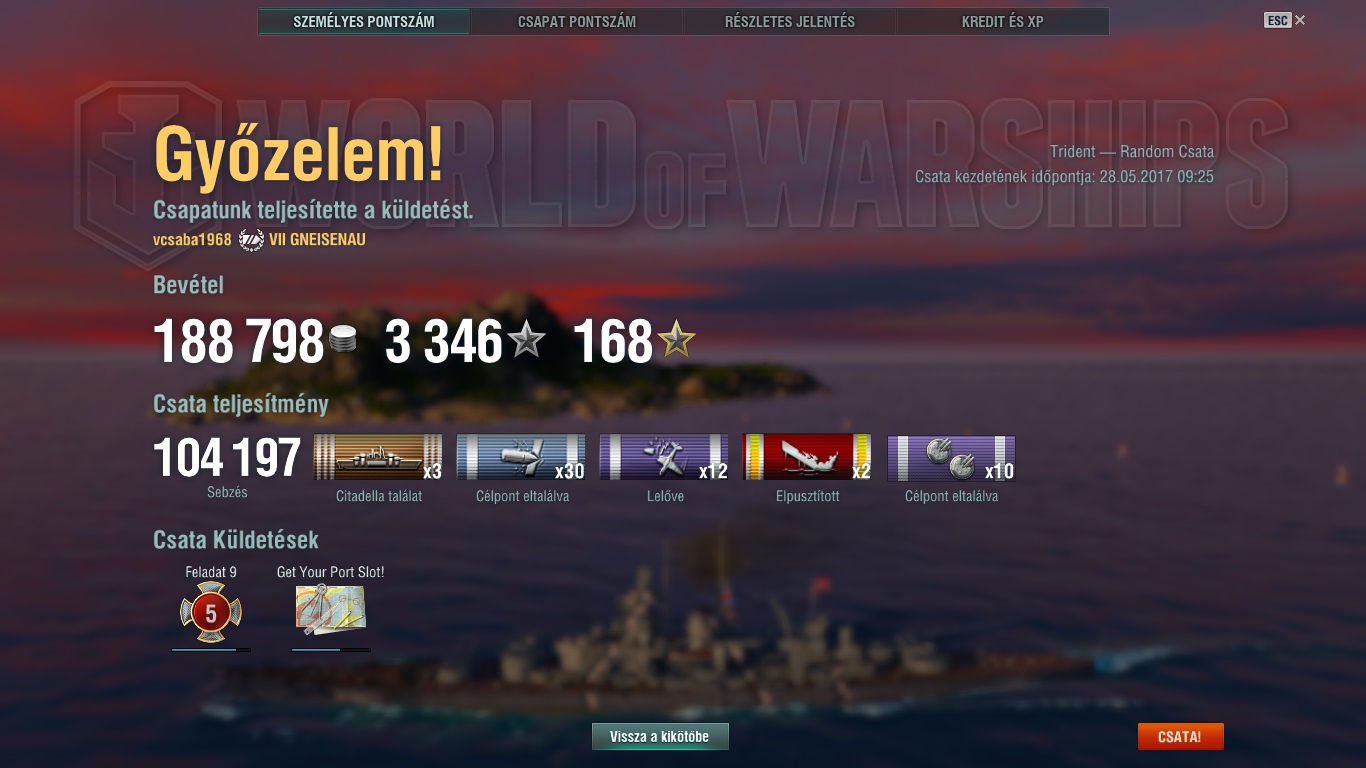Switch to Csapat Pontszám tab
The height and width of the screenshot is (768, 1366).
(577, 21)
